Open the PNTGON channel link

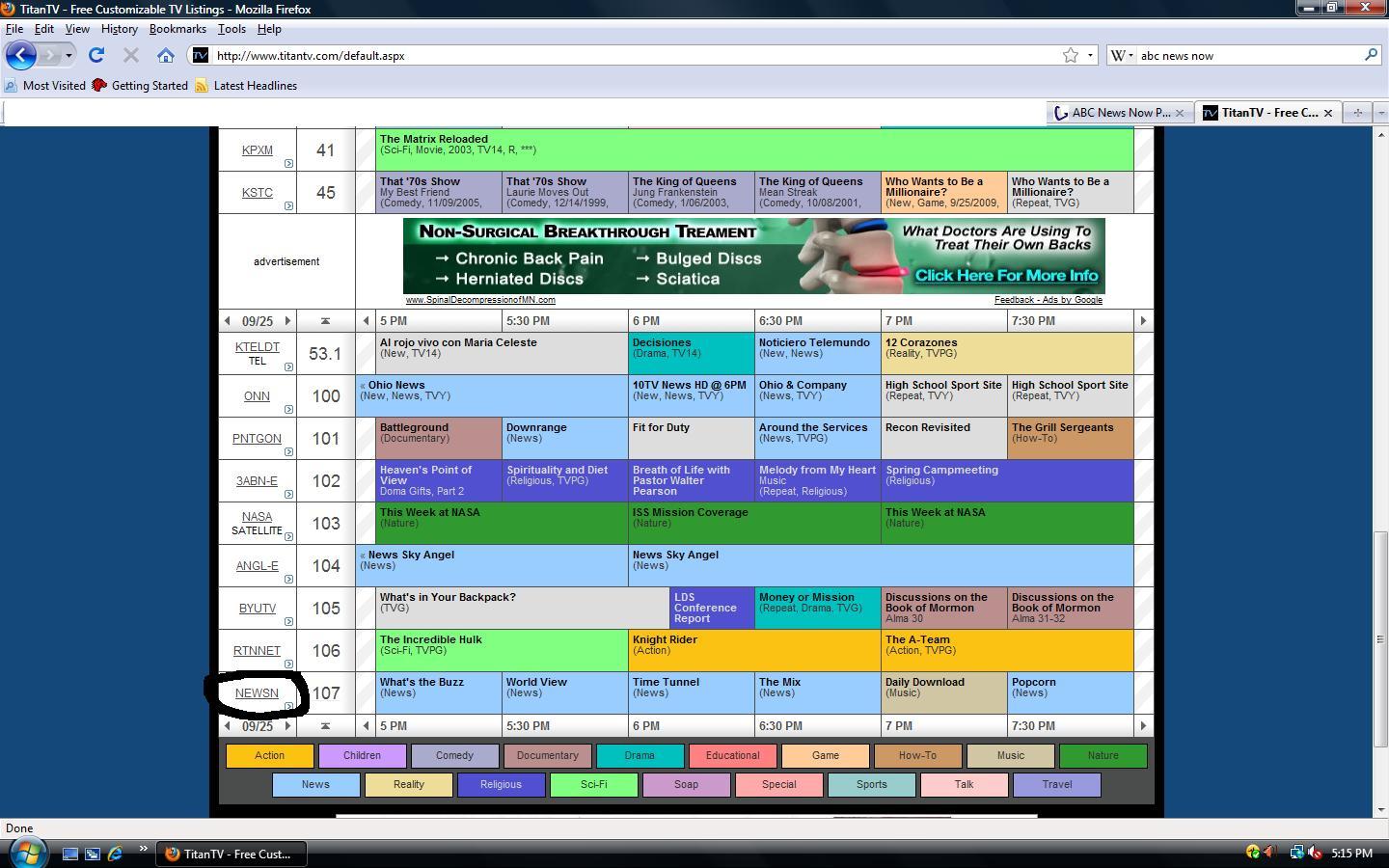point(257,438)
